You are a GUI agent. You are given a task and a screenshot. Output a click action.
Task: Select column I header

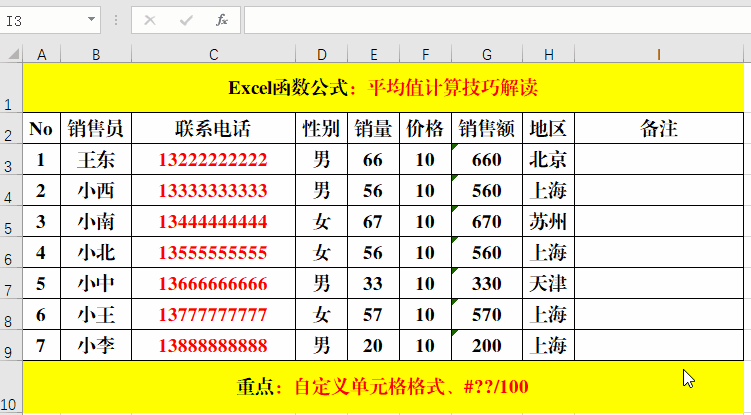659,54
